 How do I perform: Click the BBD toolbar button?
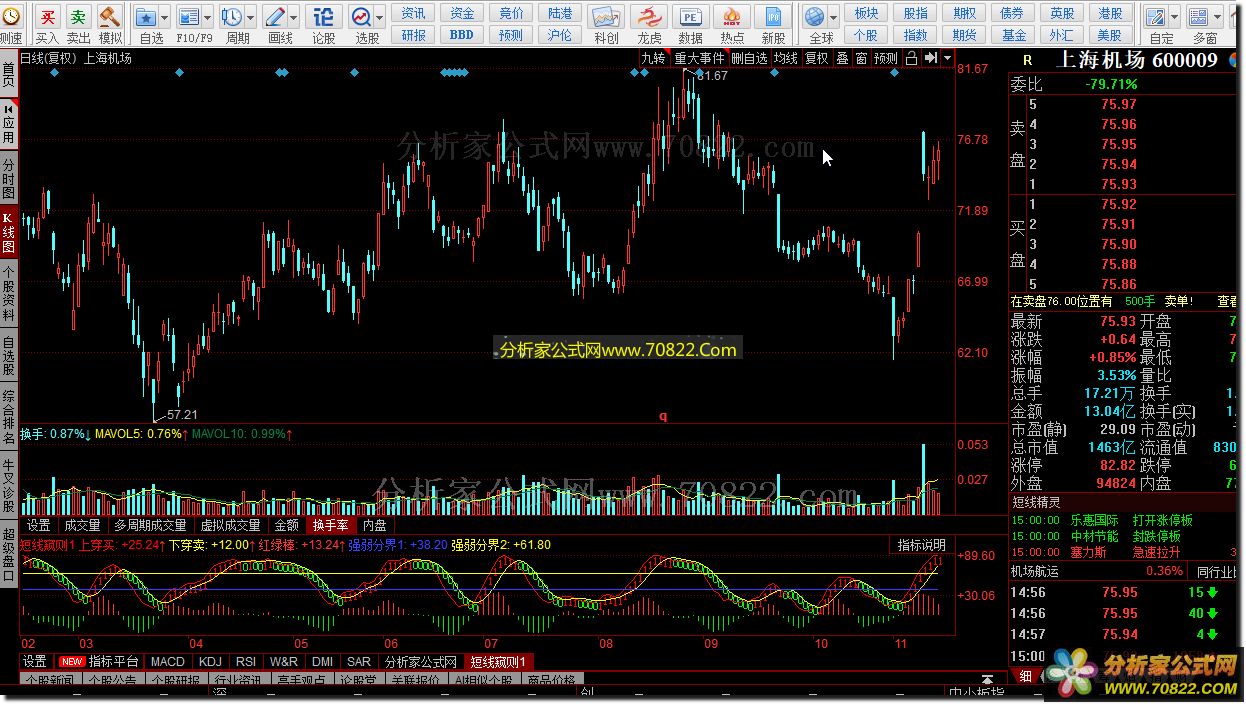pyautogui.click(x=462, y=35)
